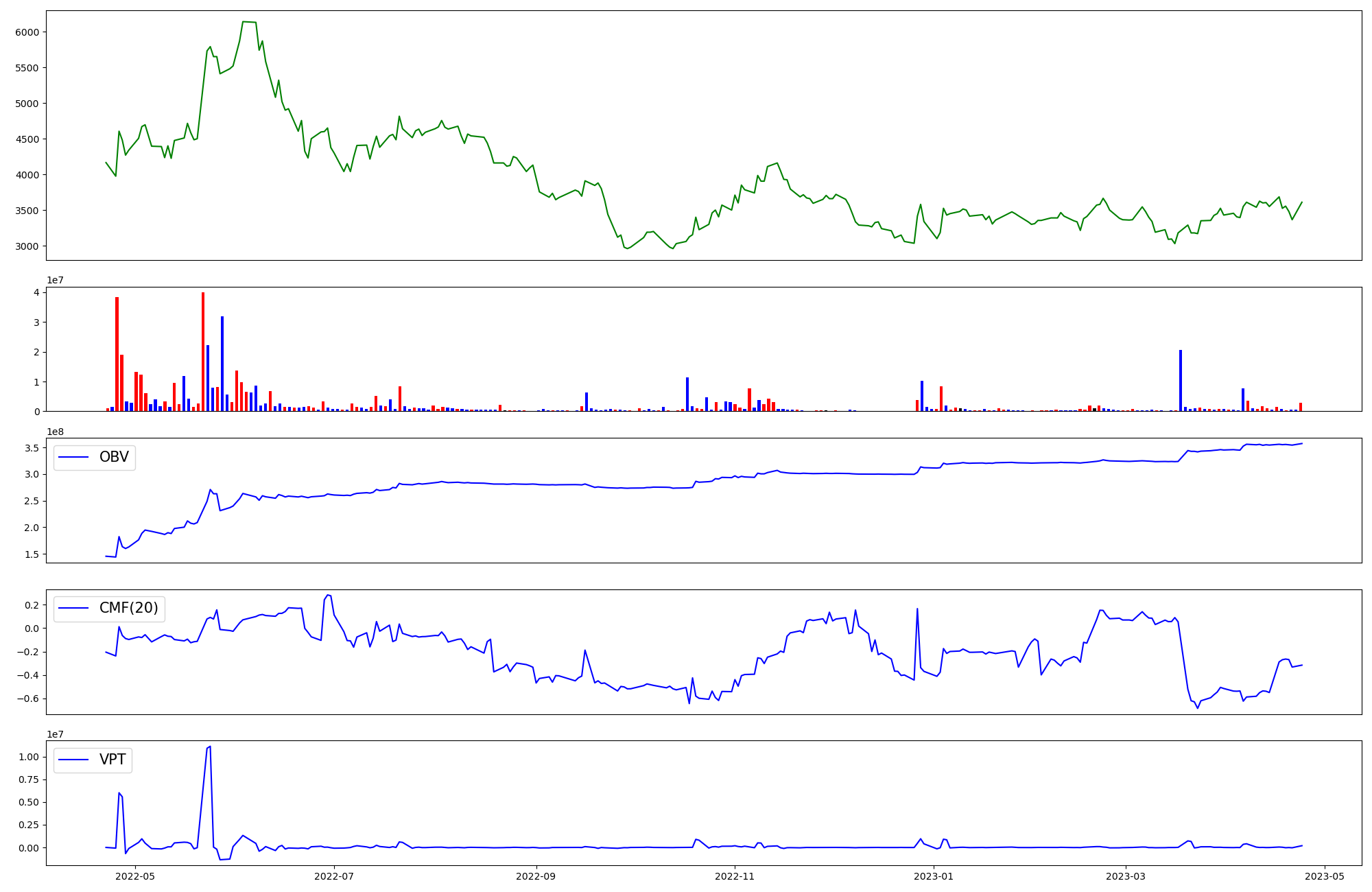
Task: Click the CMF(20) legend entry
Action: 128,609
